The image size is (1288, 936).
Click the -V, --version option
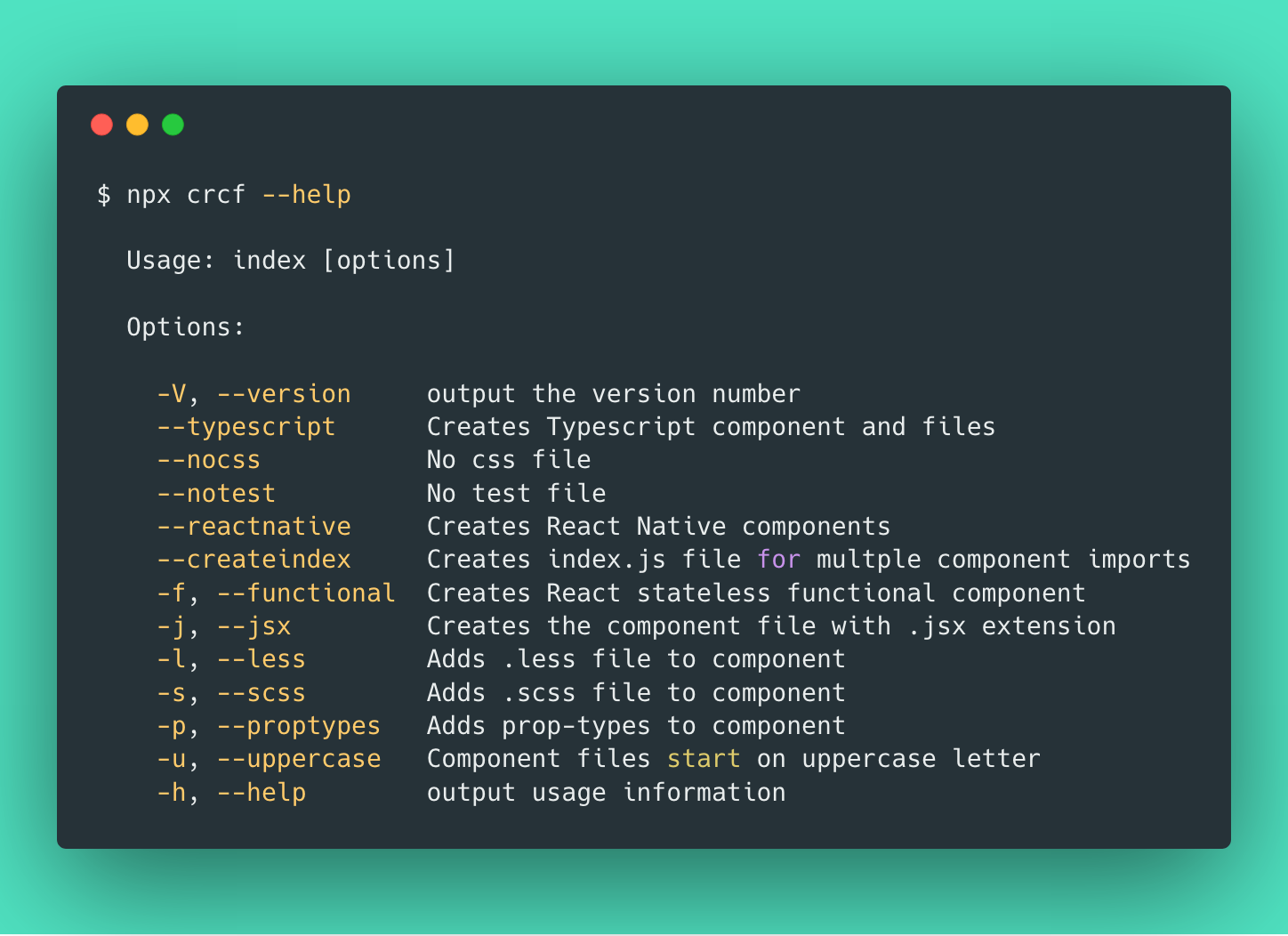click(x=254, y=394)
